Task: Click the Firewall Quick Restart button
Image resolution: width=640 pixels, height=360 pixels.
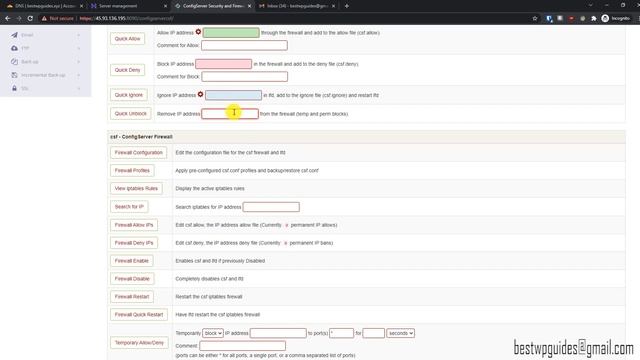Action: (139, 314)
